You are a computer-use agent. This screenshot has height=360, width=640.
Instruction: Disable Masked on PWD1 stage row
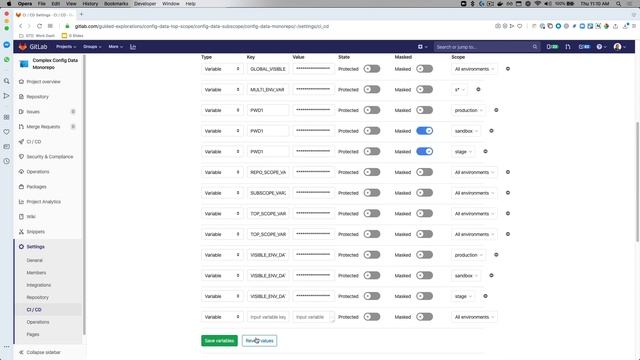click(x=424, y=151)
